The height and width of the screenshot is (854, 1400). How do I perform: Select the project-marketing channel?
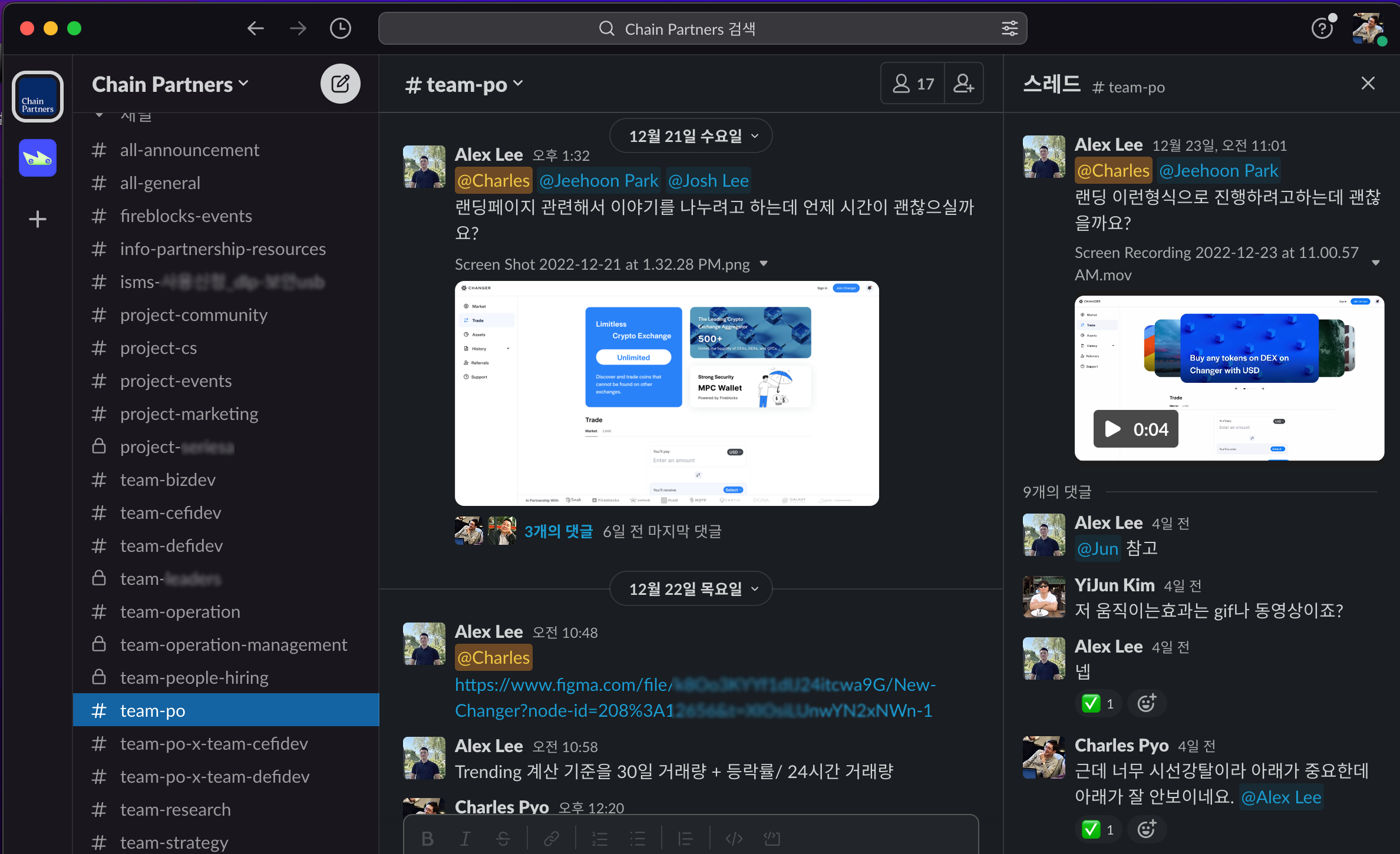pyautogui.click(x=189, y=414)
